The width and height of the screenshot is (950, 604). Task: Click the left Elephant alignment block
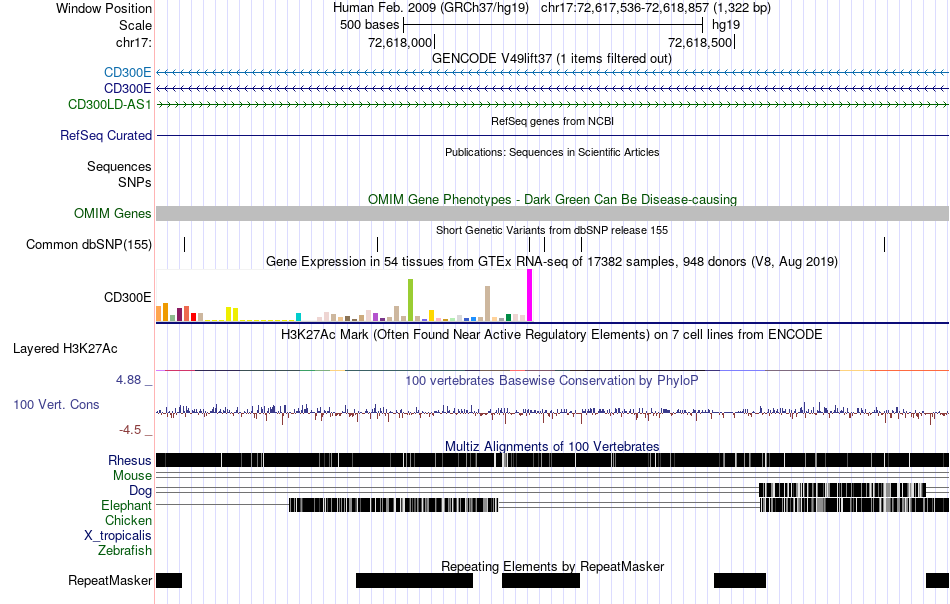(393, 505)
